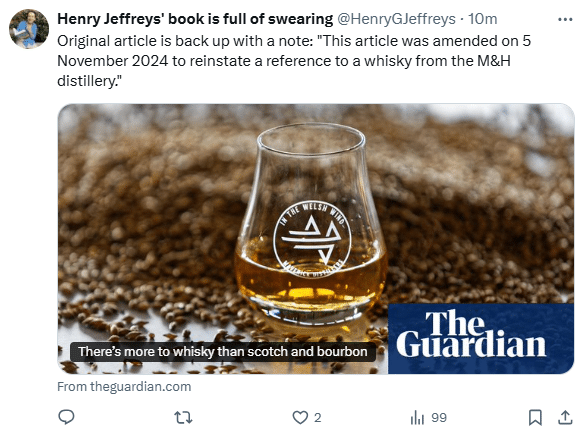Click the In The Welsh Wind glass logo

click(x=312, y=239)
